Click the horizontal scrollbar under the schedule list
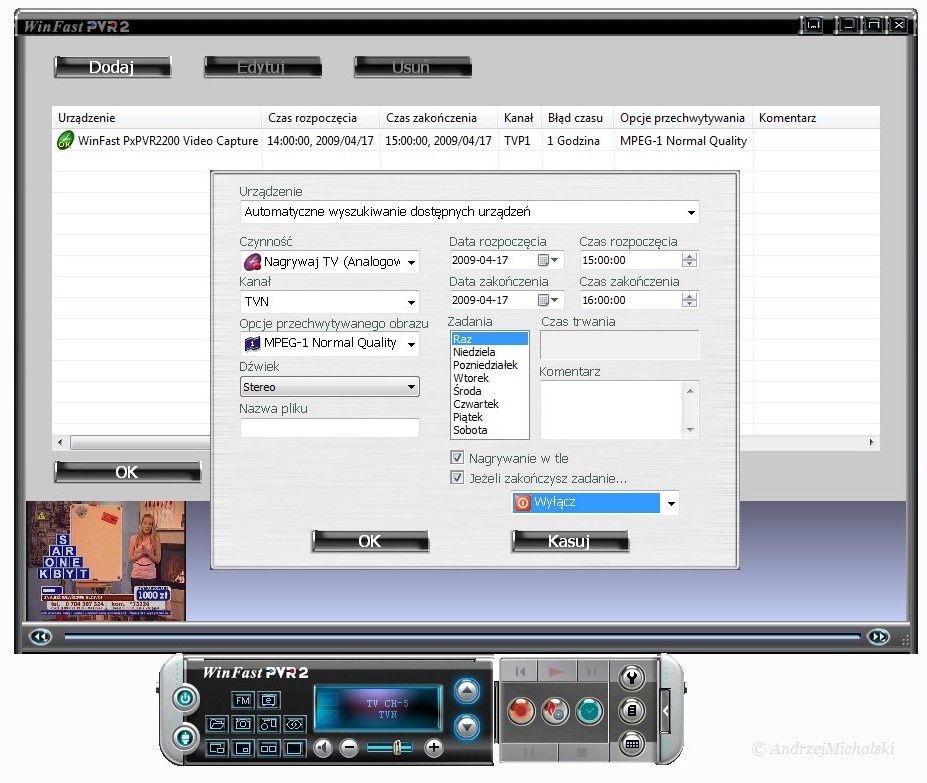927x783 pixels. 140,442
